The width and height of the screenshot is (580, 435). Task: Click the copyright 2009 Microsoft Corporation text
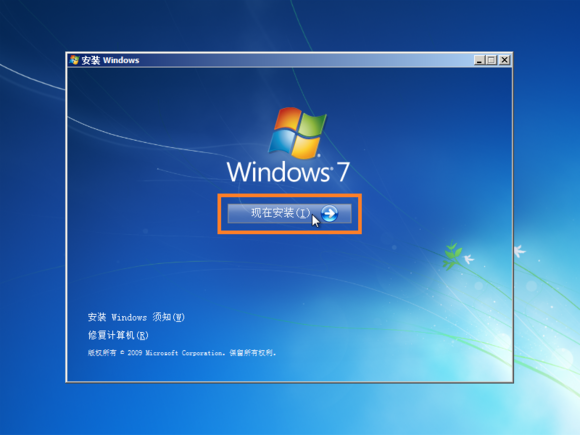[182, 353]
